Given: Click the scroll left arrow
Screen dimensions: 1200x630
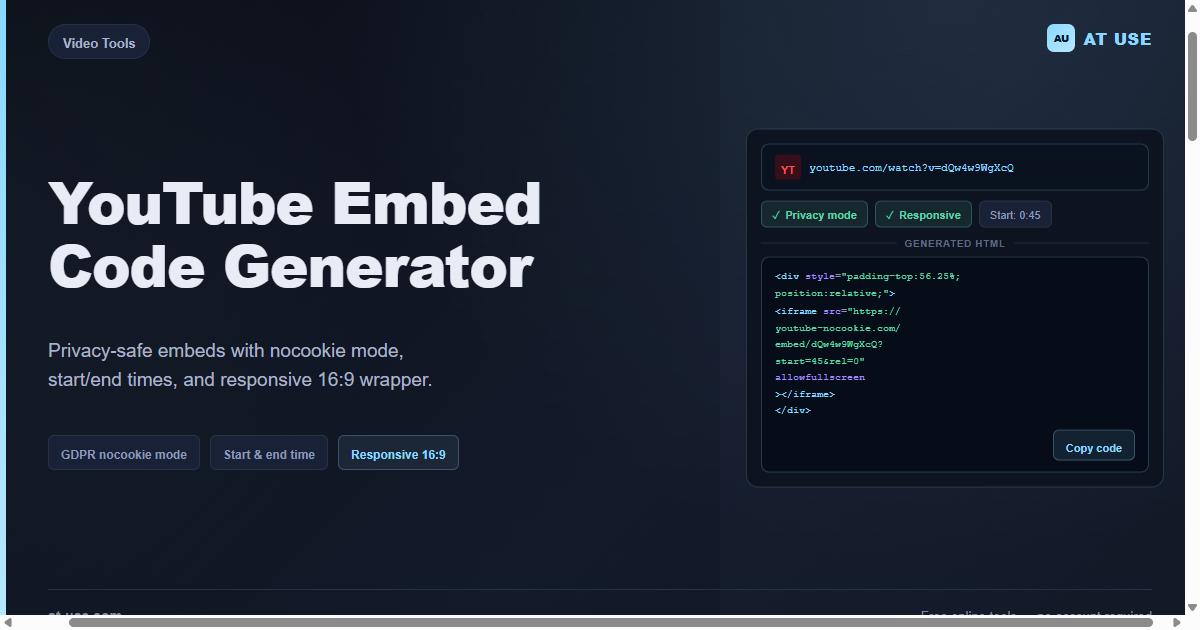Looking at the screenshot, I should click(8, 622).
